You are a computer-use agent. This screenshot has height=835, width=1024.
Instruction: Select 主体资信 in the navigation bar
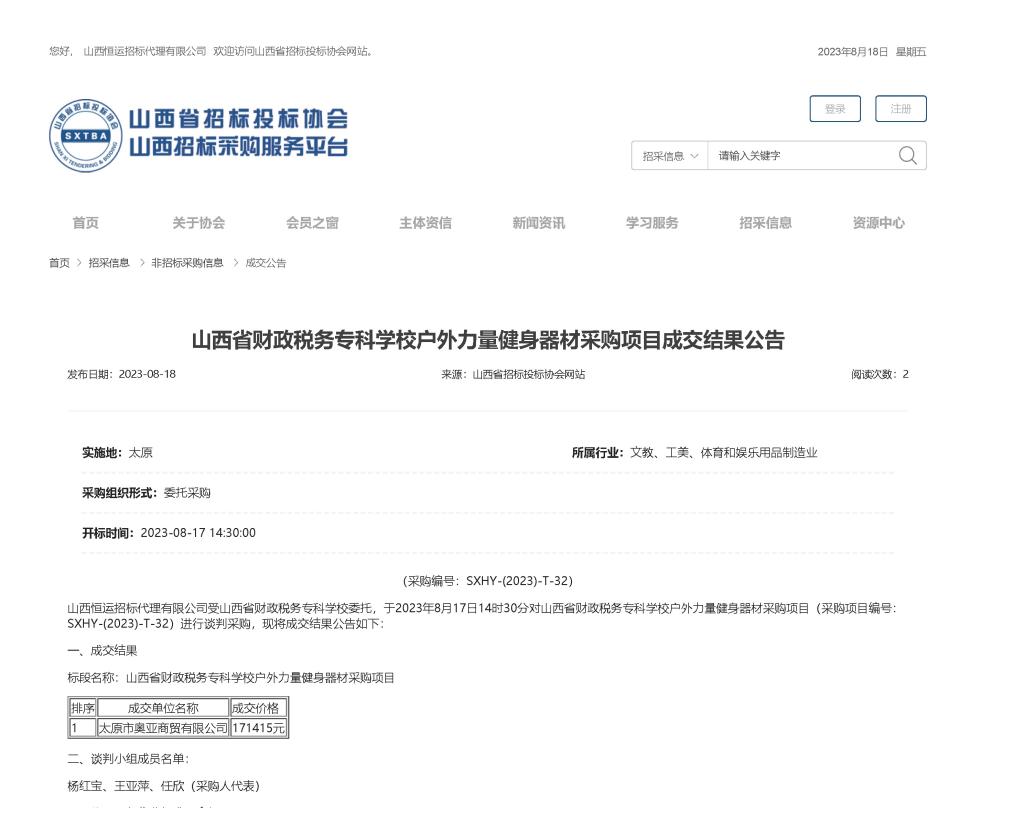425,223
